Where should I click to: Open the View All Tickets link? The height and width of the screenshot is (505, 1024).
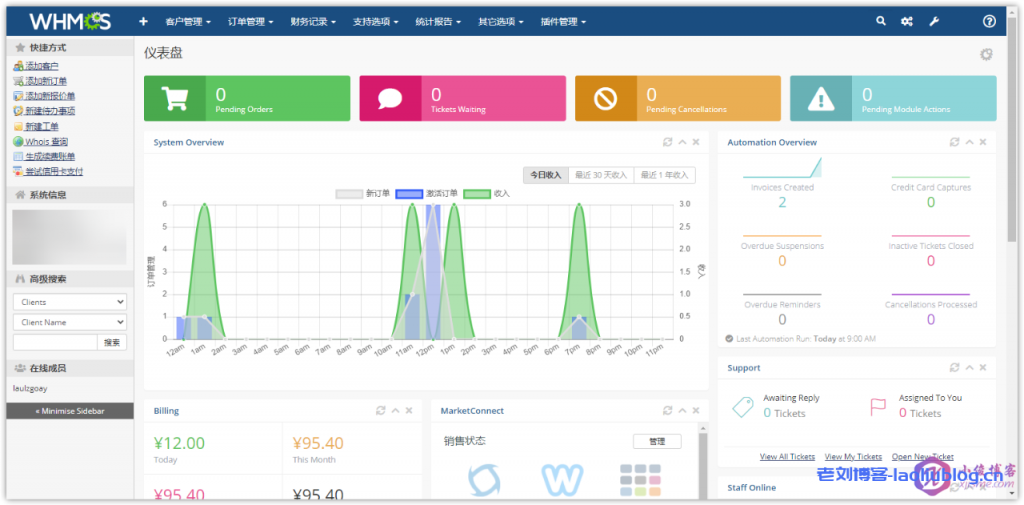click(x=787, y=456)
